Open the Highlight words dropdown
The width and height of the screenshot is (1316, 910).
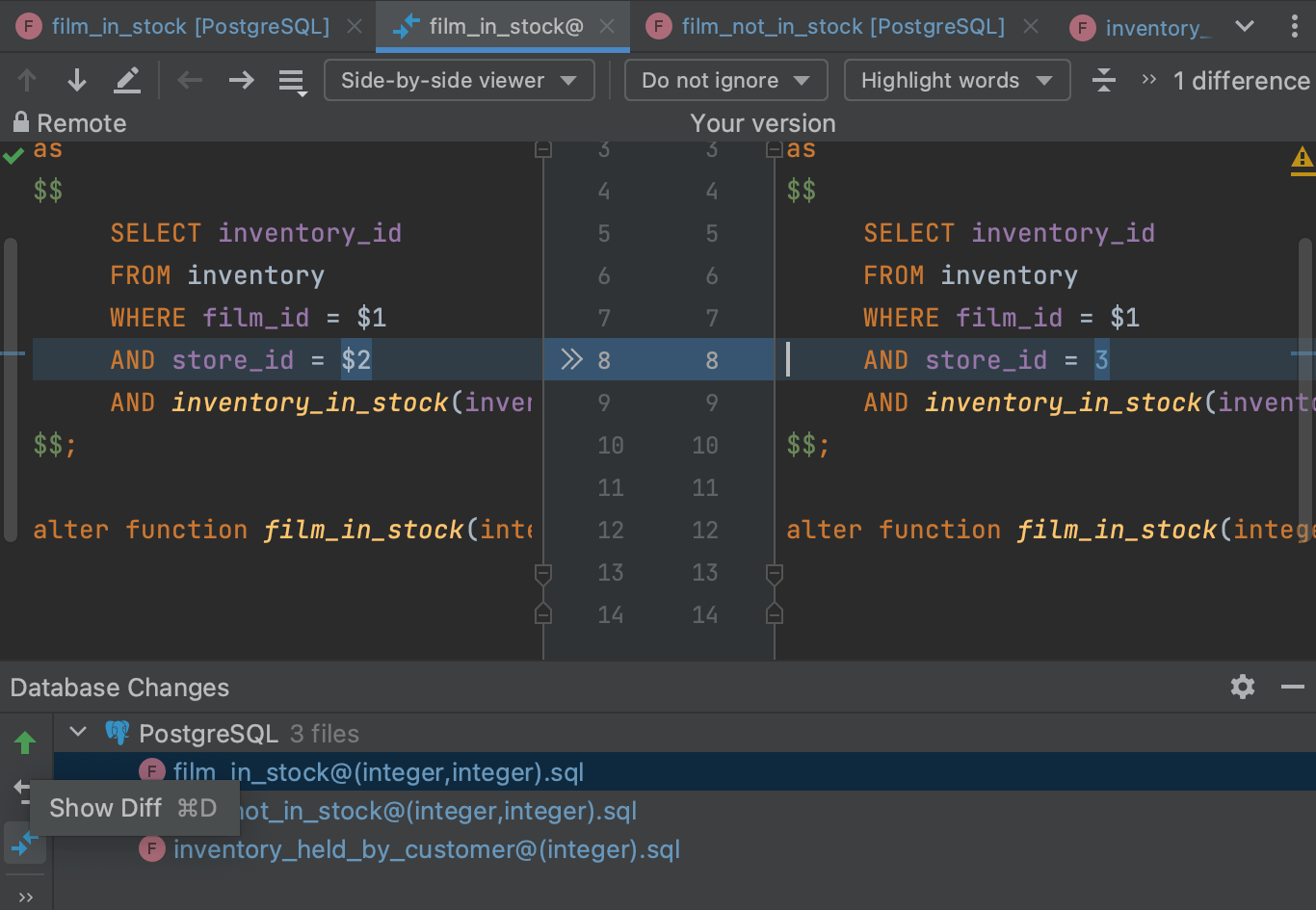[956, 81]
